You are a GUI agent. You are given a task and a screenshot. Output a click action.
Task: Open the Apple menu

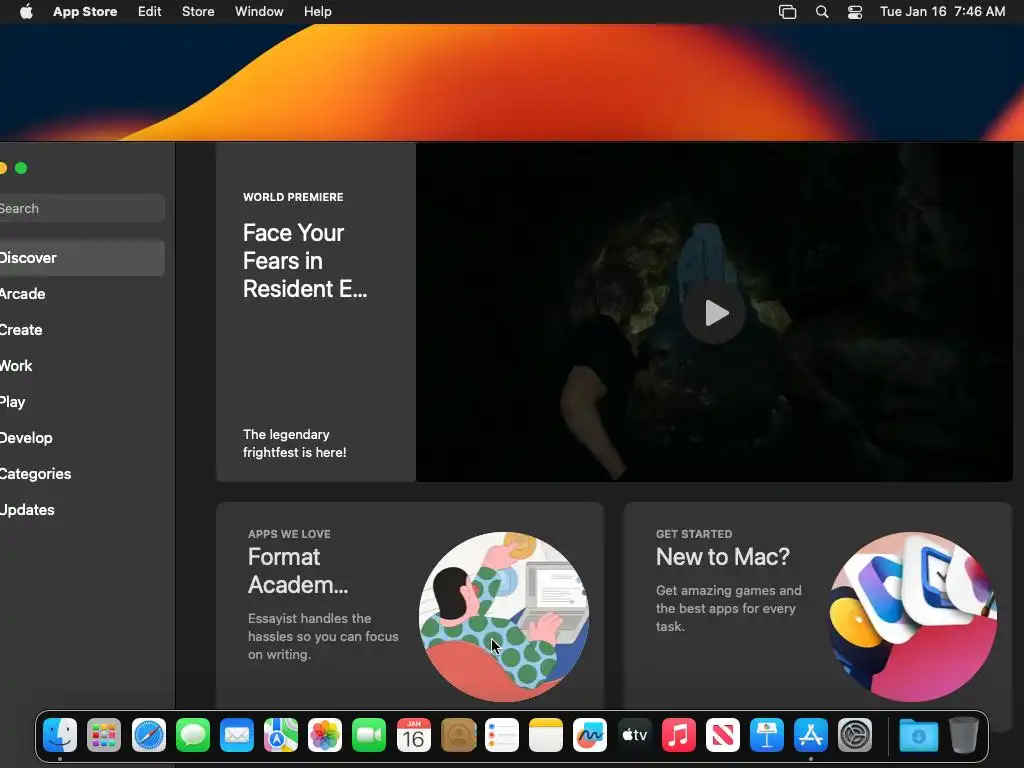tap(26, 11)
